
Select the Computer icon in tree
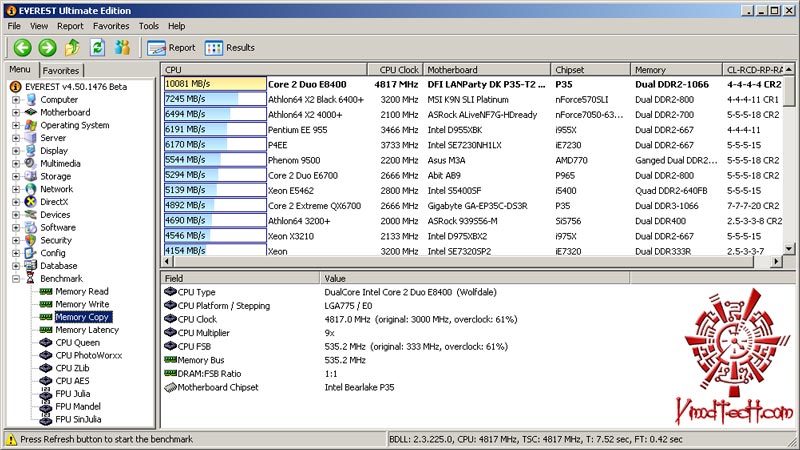tap(32, 99)
